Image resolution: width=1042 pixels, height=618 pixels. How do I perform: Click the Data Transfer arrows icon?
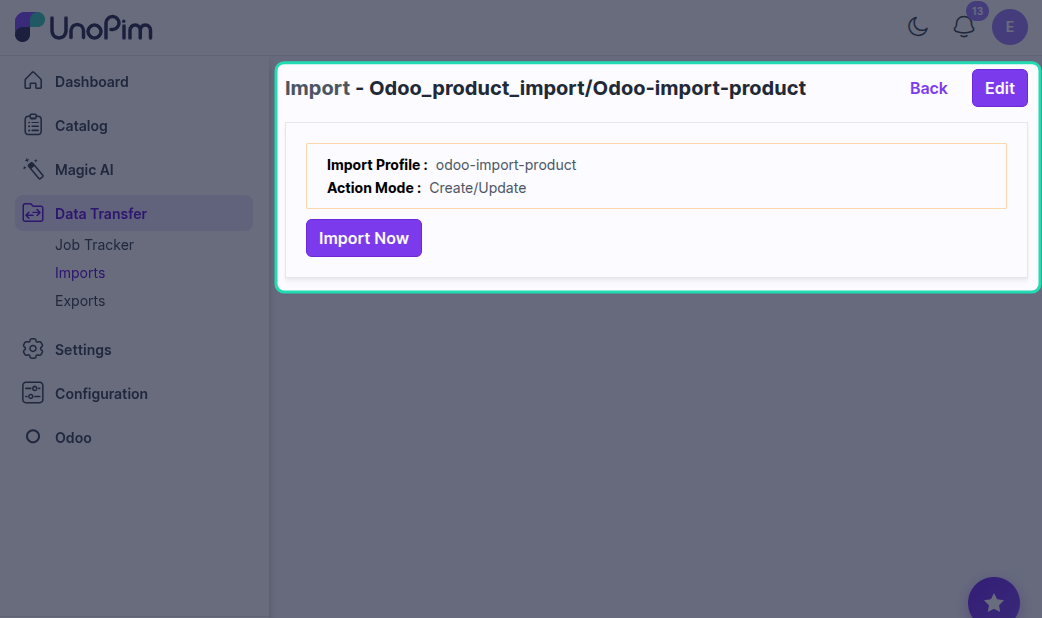pos(33,213)
